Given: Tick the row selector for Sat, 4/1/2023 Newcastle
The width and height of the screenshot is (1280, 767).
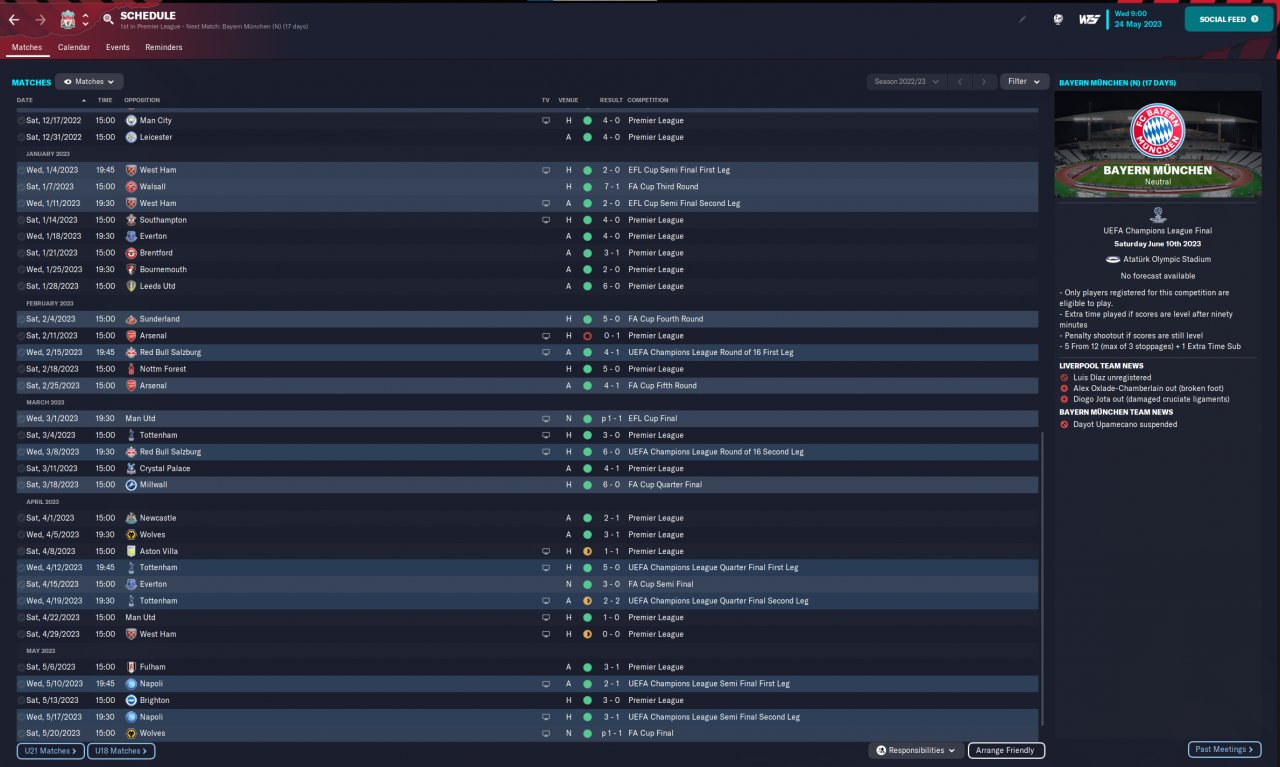Looking at the screenshot, I should click(x=21, y=518).
